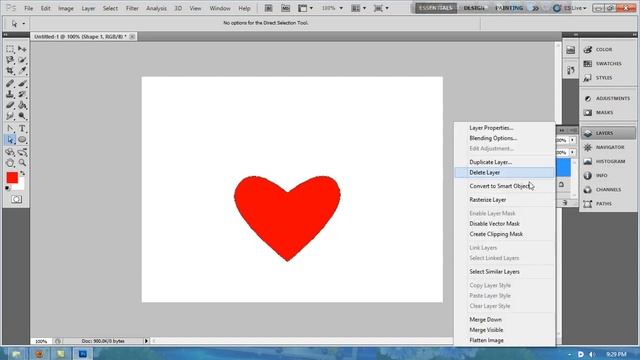Launch Mini Bridge from the application bar
This screenshot has width=640, height=360.
point(286,8)
